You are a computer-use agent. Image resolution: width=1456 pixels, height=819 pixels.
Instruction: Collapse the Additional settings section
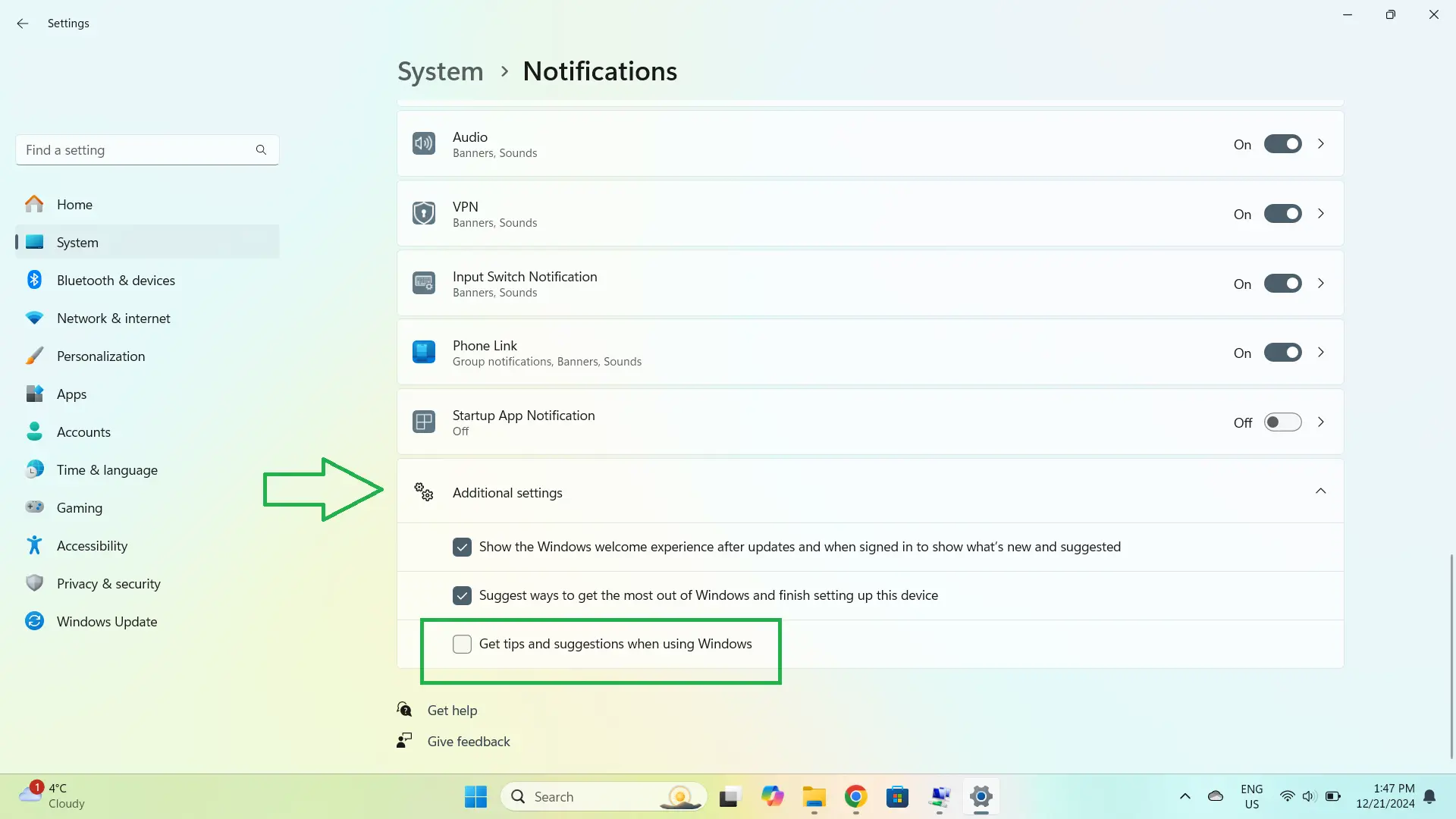1320,491
